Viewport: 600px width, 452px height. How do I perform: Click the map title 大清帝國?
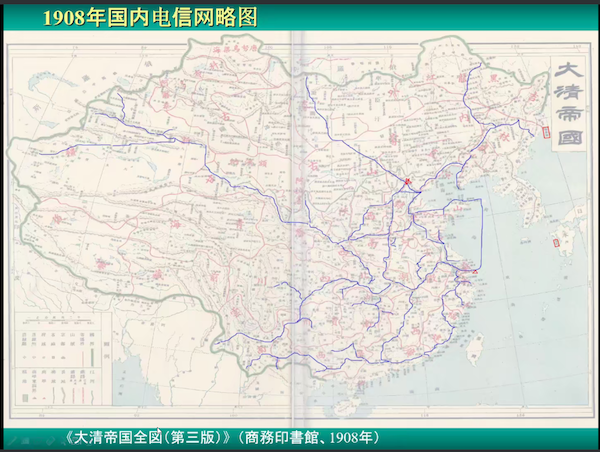569,103
